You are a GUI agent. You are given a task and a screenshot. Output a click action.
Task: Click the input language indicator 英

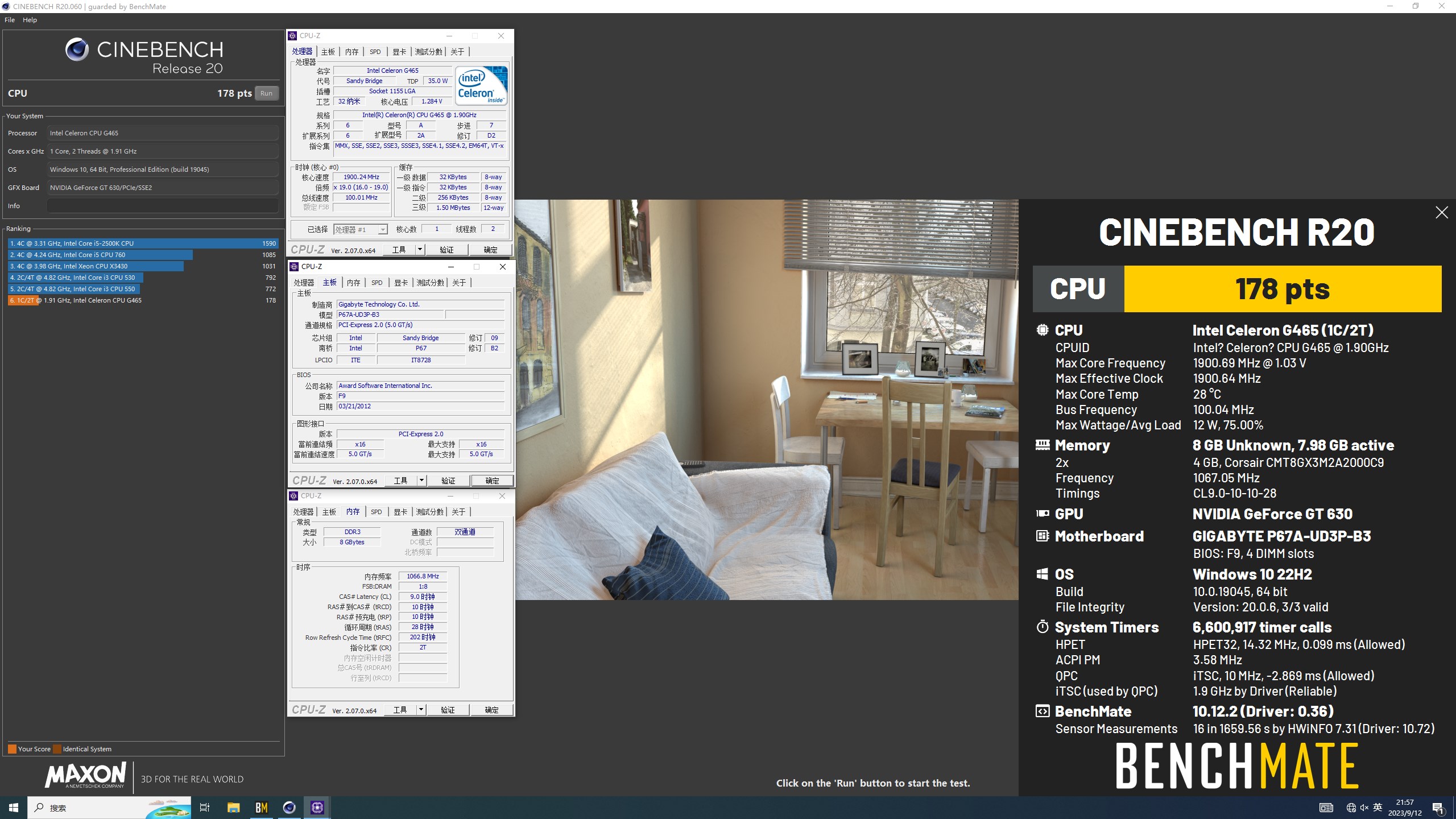point(1378,808)
